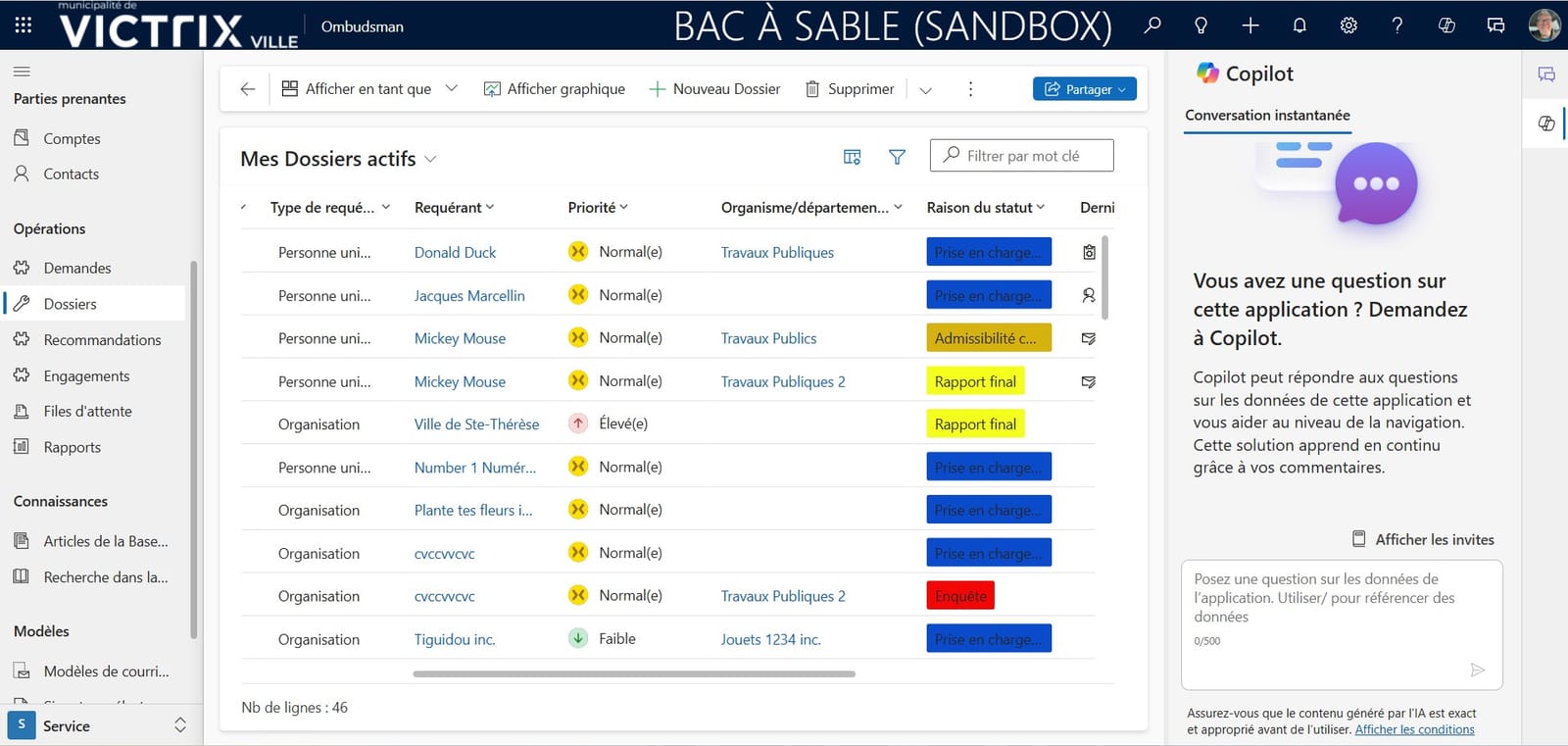The height and width of the screenshot is (746, 1568).
Task: Open the filter funnel icon
Action: coord(897,157)
